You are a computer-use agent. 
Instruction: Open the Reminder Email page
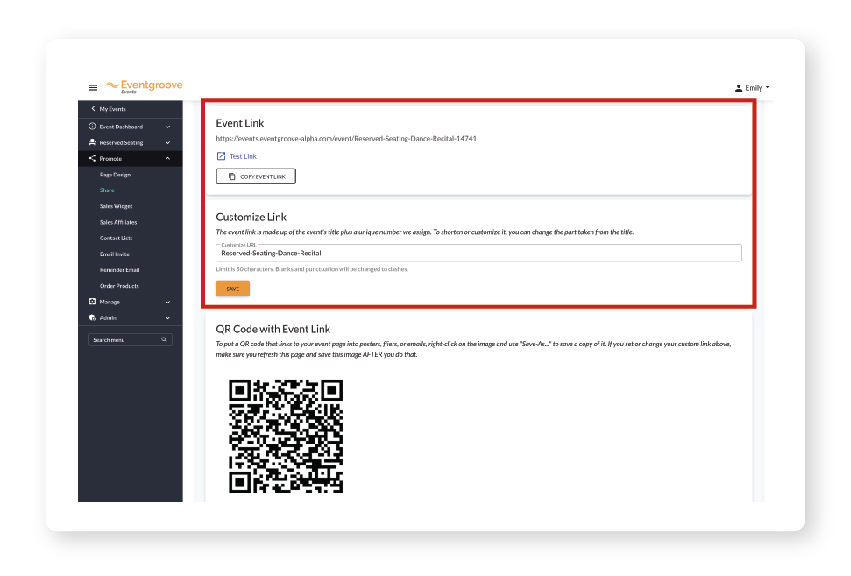coord(119,270)
